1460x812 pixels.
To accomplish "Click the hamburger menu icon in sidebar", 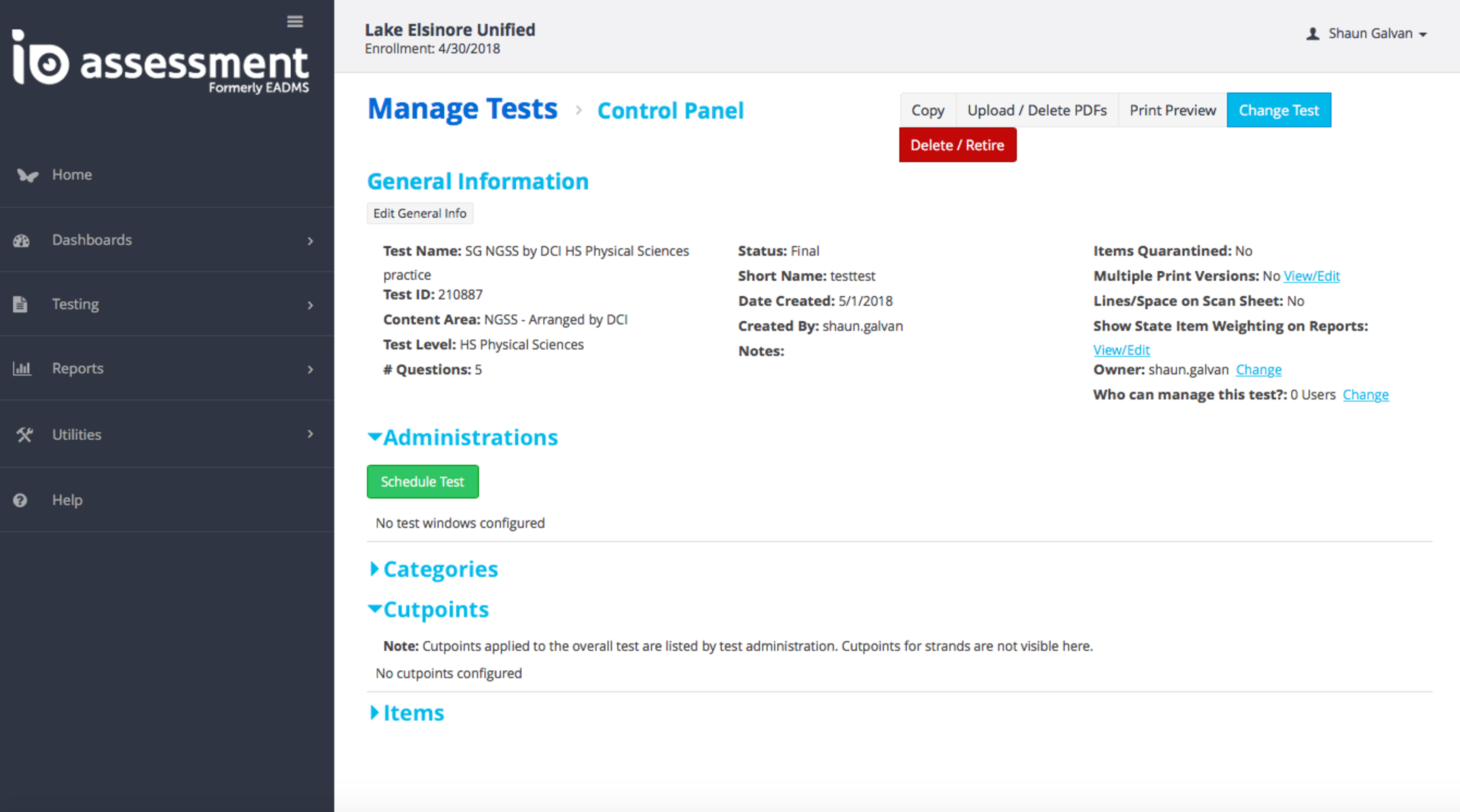I will click(294, 21).
